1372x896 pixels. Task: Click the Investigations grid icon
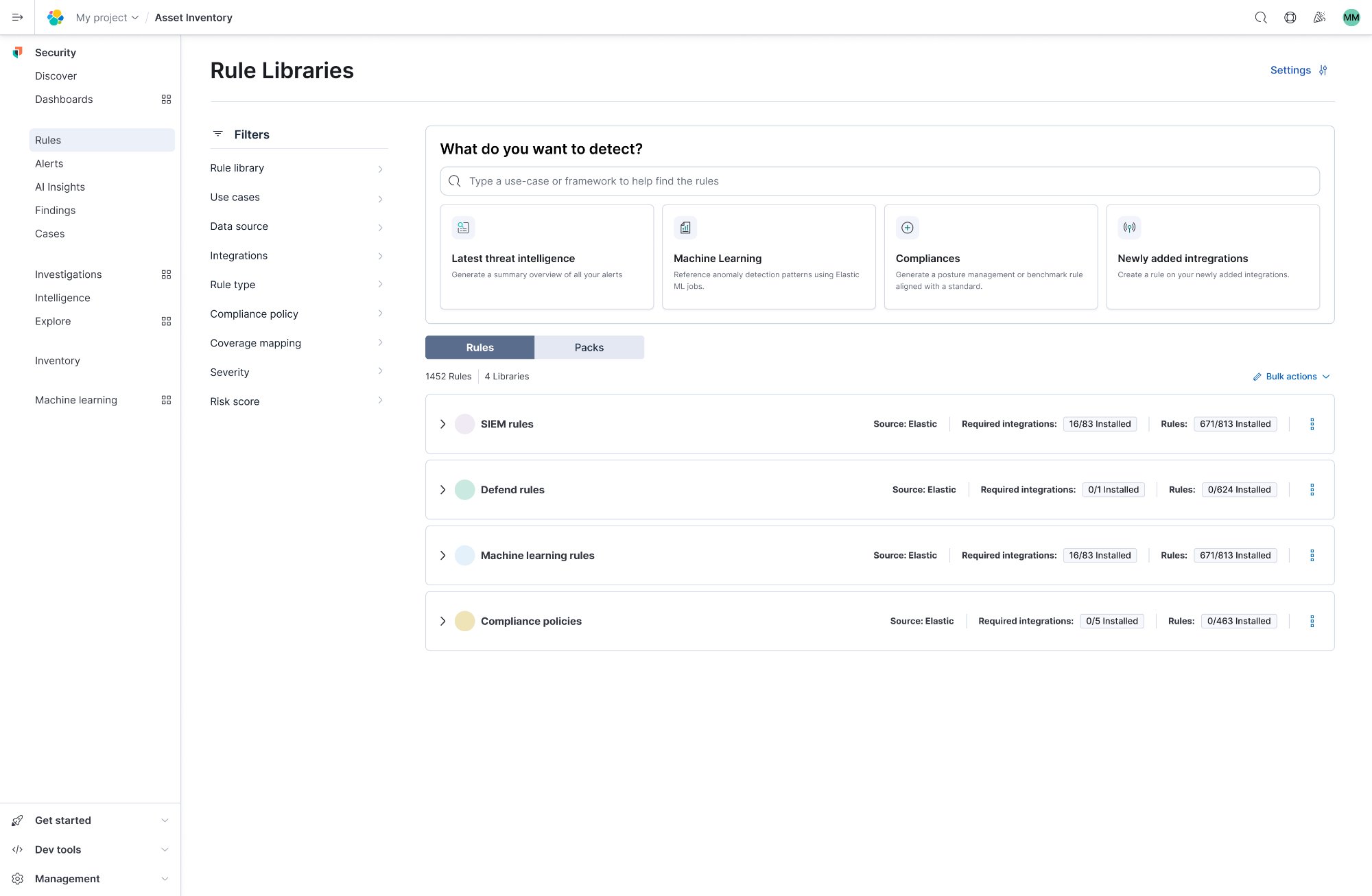166,274
